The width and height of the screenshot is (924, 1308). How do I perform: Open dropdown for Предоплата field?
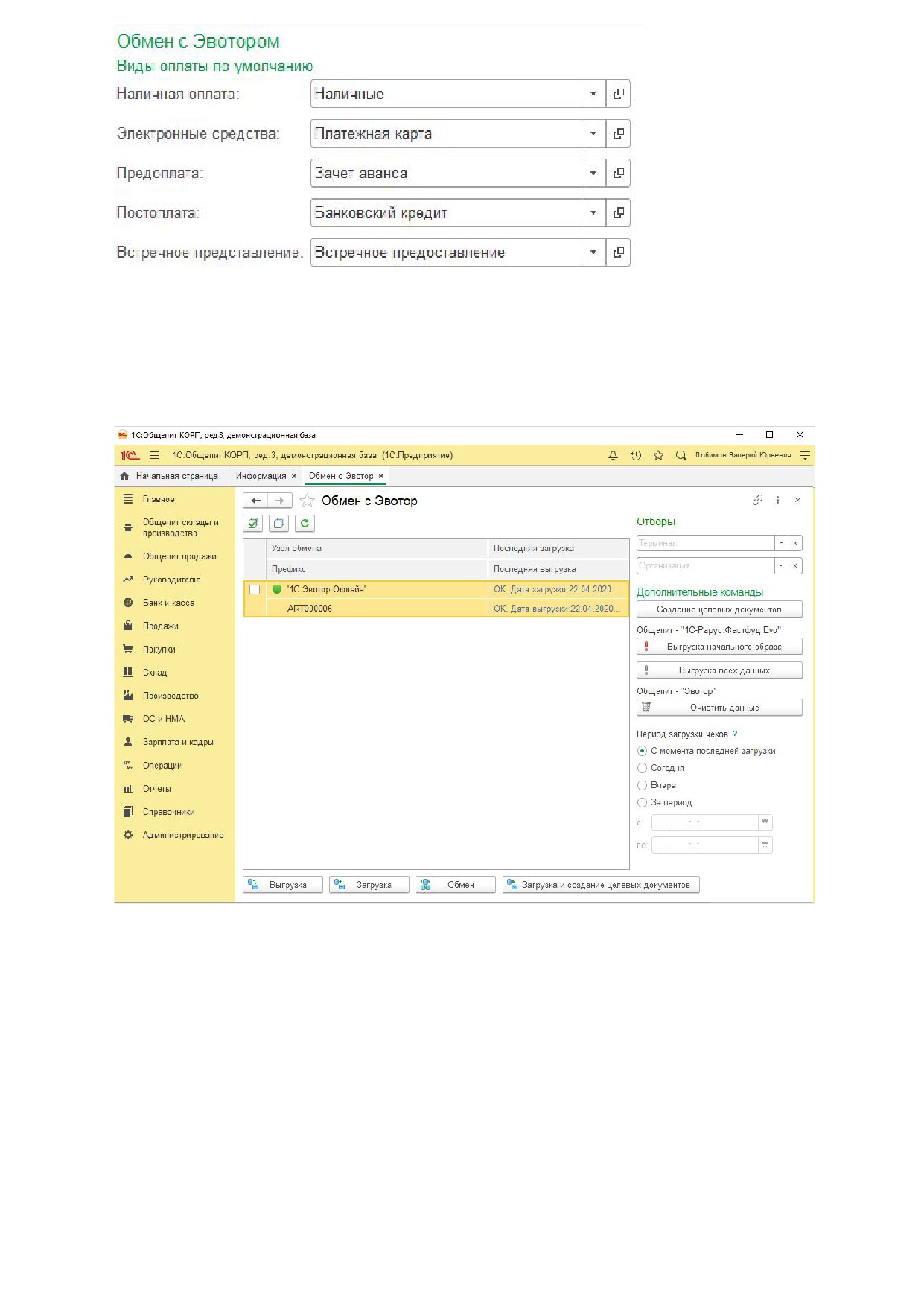point(593,174)
